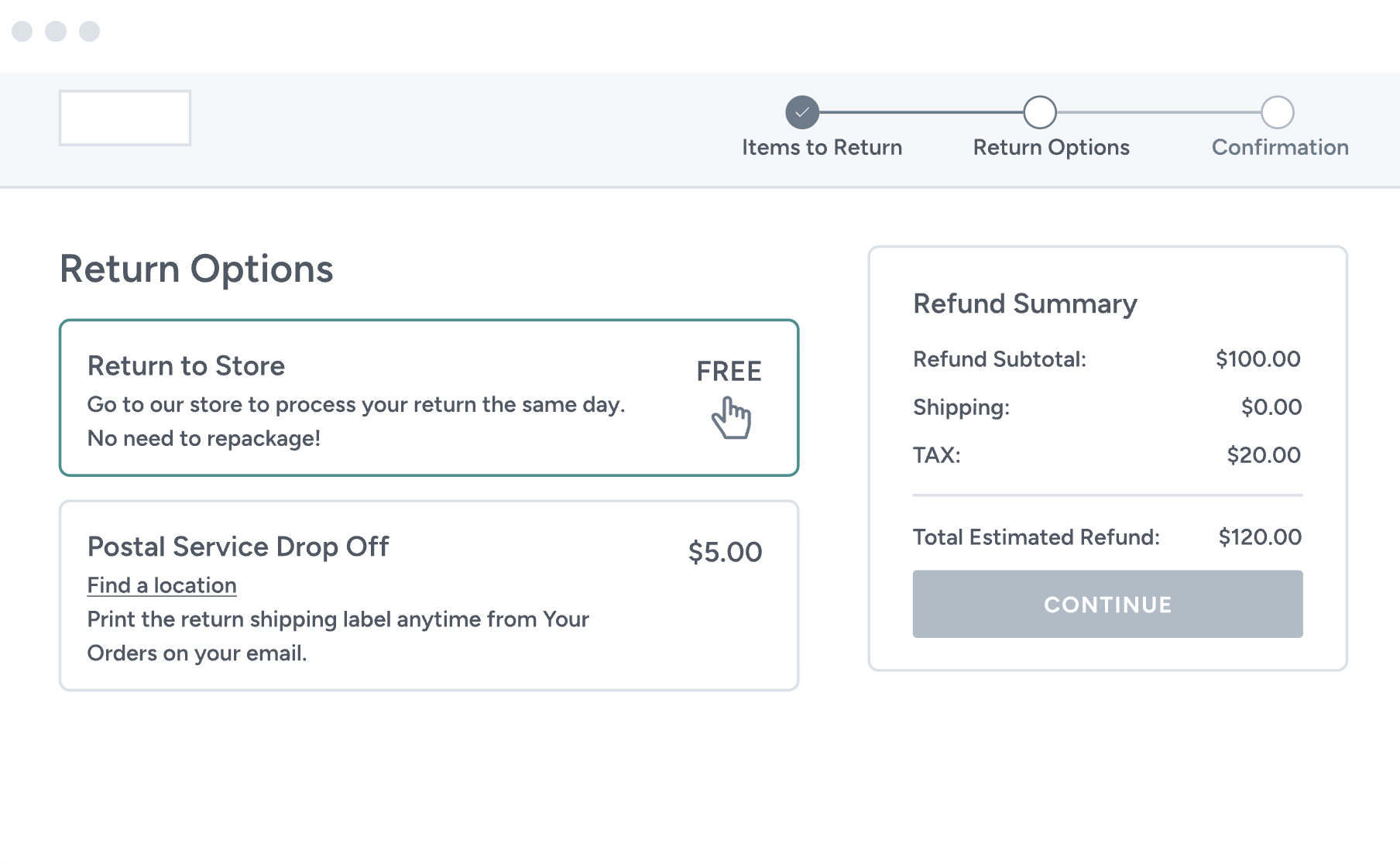
Task: Click the Return Options page title
Action: pyautogui.click(x=197, y=269)
